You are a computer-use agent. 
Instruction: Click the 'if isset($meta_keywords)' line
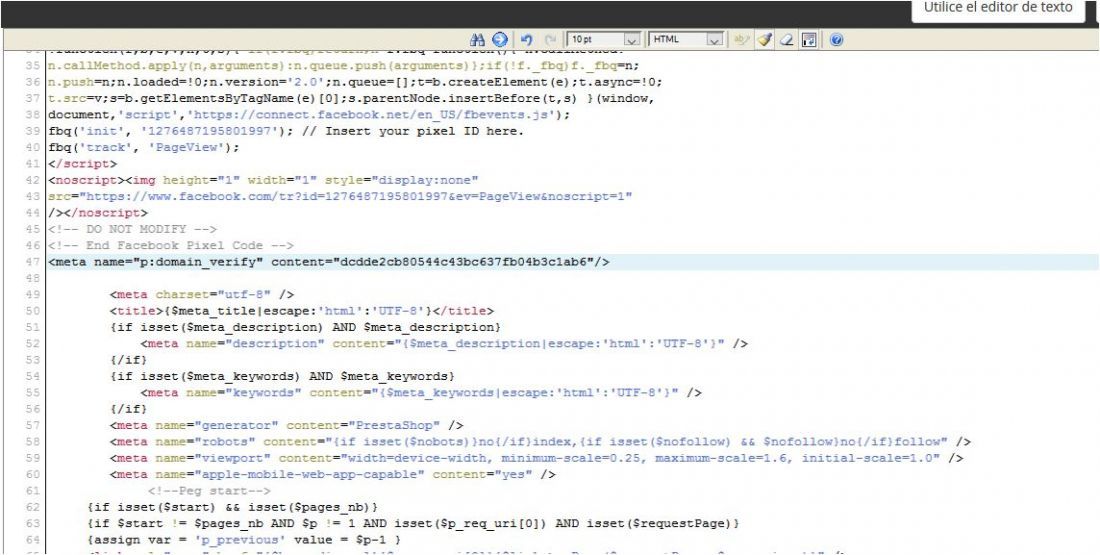282,377
